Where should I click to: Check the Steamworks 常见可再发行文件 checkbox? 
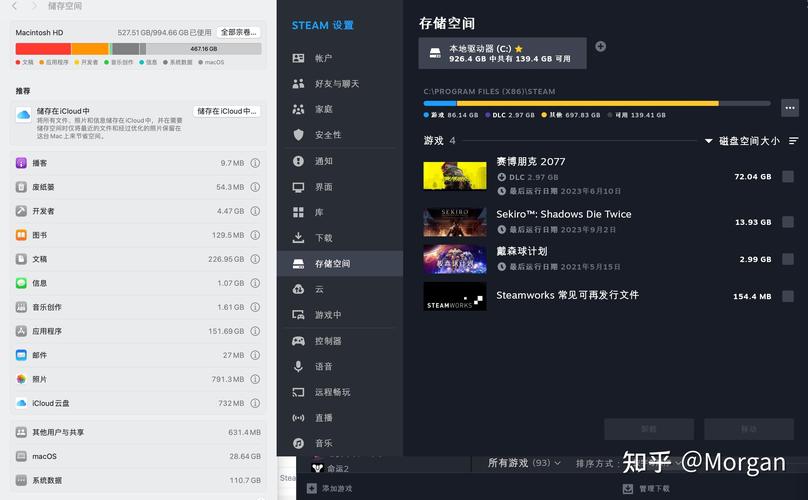coord(788,296)
